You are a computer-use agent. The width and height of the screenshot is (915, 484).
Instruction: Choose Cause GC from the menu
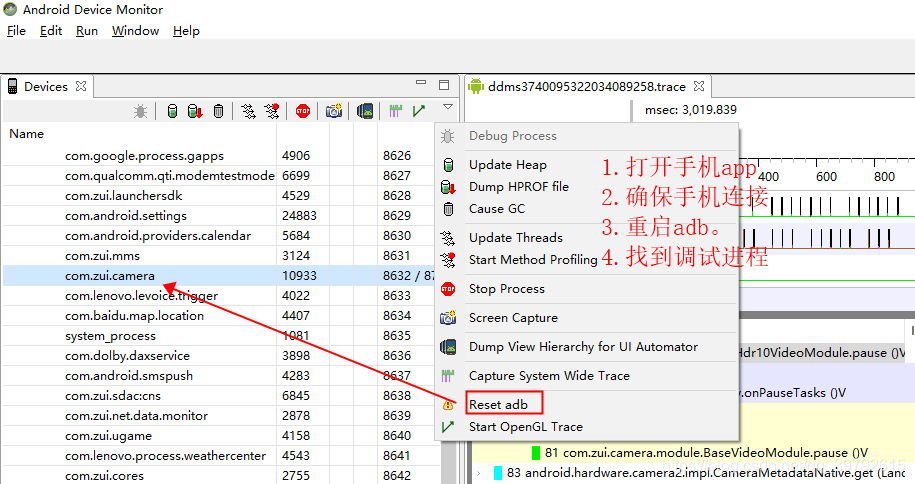coord(497,208)
